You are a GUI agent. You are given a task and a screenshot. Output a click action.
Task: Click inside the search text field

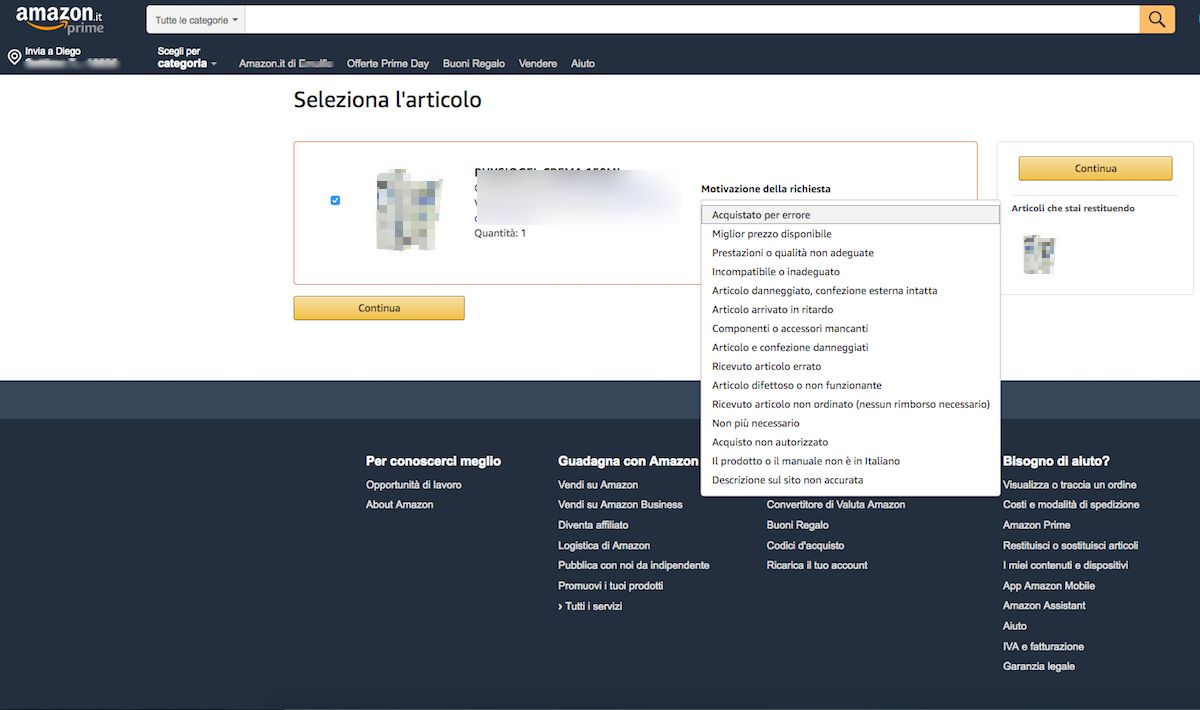[690, 20]
